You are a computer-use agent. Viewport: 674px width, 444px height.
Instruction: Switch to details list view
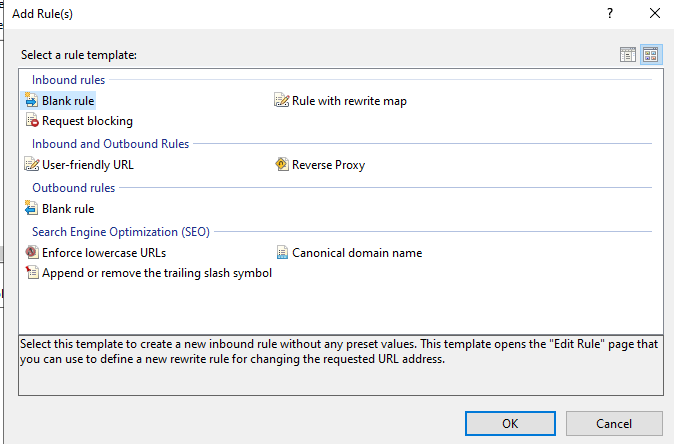coord(628,55)
